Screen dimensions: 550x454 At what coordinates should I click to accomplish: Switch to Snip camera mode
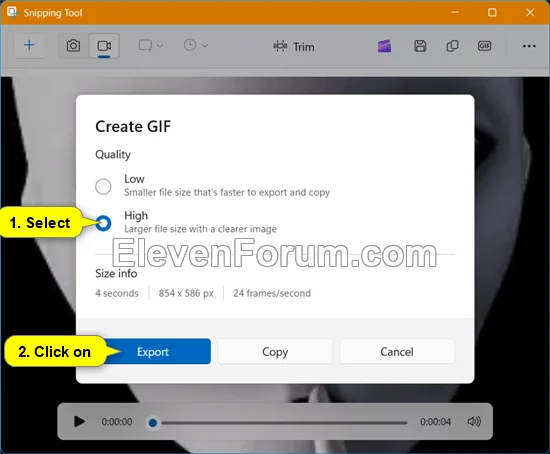[73, 46]
